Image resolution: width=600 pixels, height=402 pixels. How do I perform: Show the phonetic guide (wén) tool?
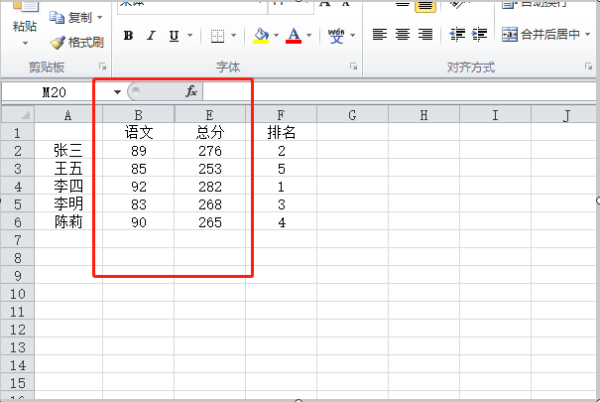336,36
